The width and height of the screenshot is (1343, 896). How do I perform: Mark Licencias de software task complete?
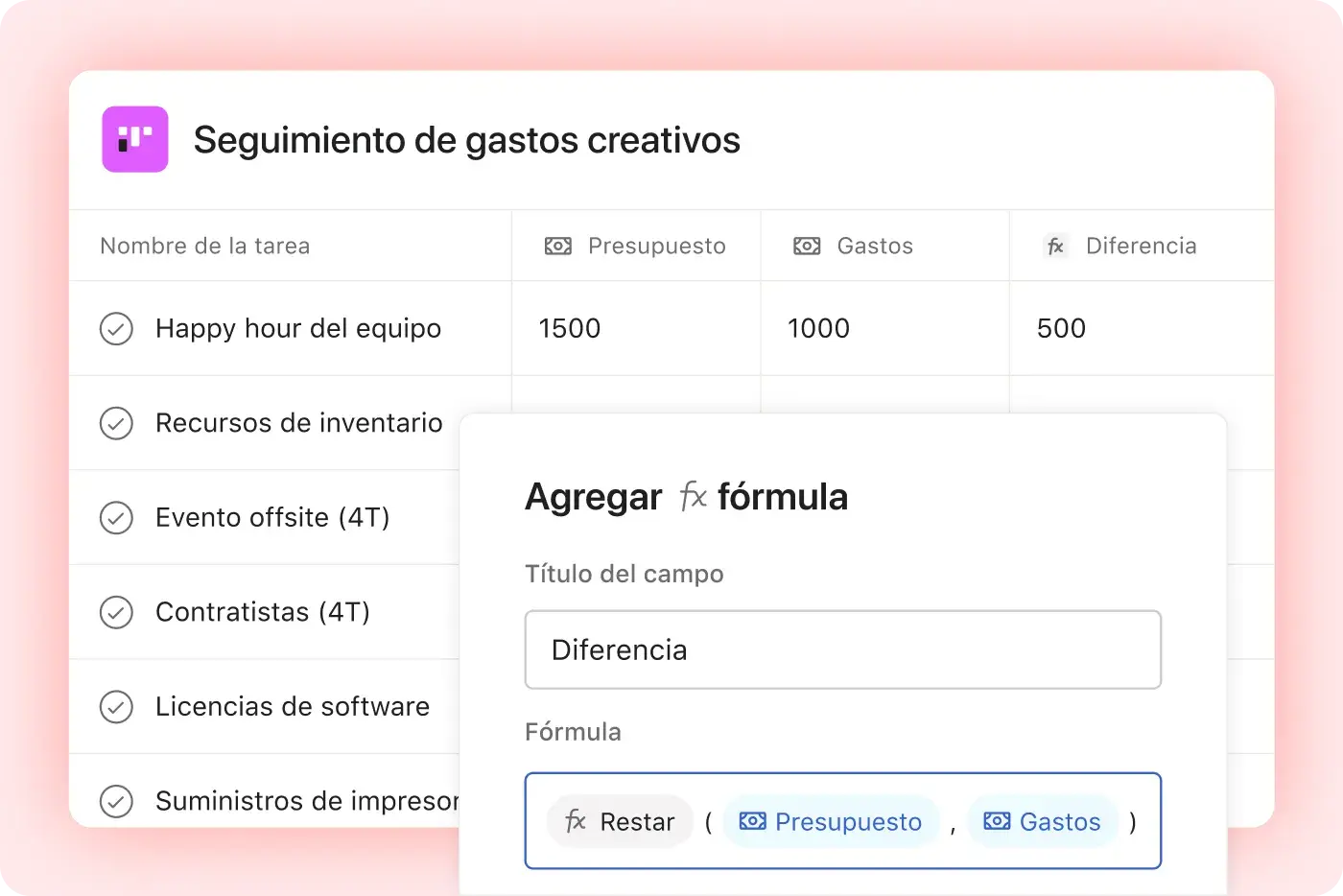[116, 707]
